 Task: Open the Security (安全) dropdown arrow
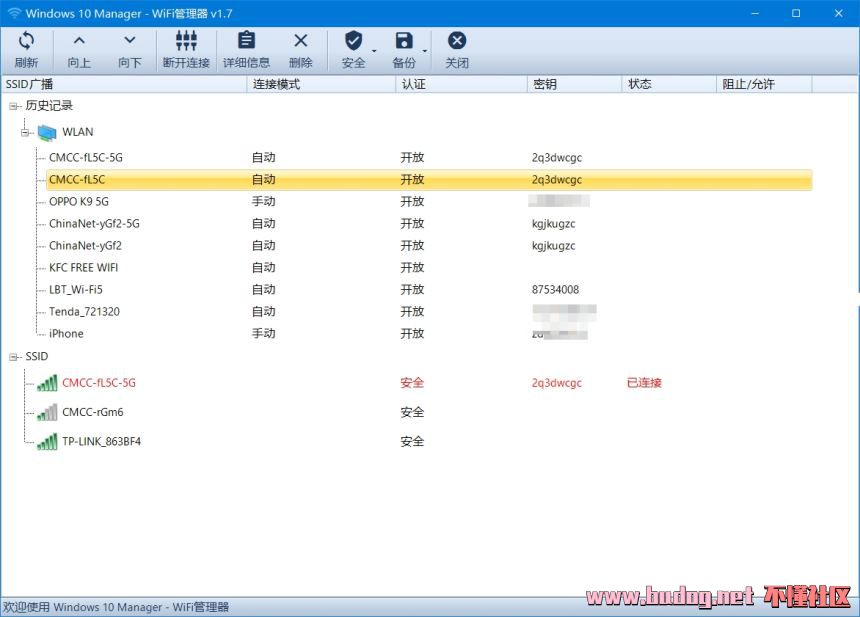(x=374, y=51)
